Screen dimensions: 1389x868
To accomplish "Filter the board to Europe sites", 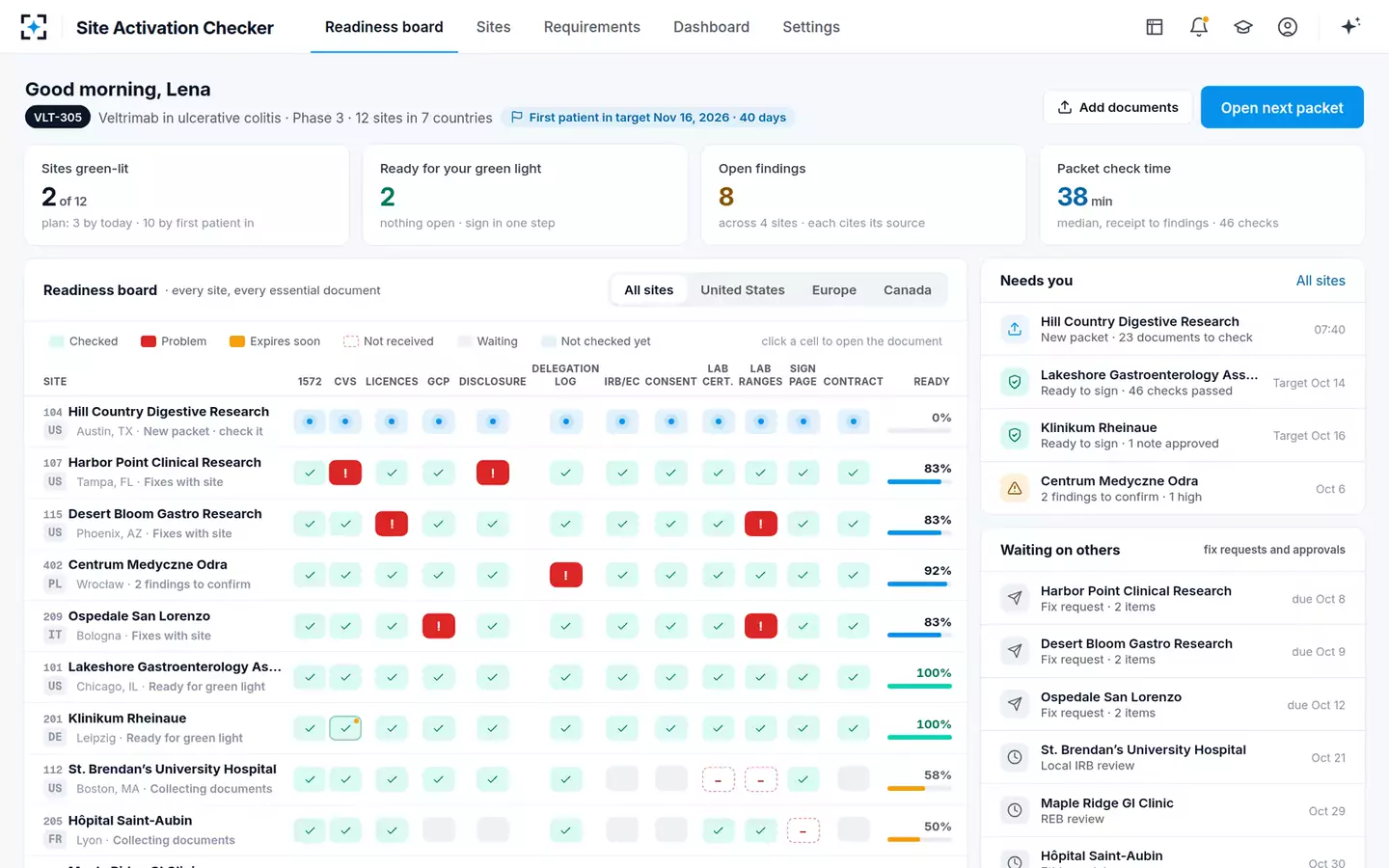I will (834, 289).
